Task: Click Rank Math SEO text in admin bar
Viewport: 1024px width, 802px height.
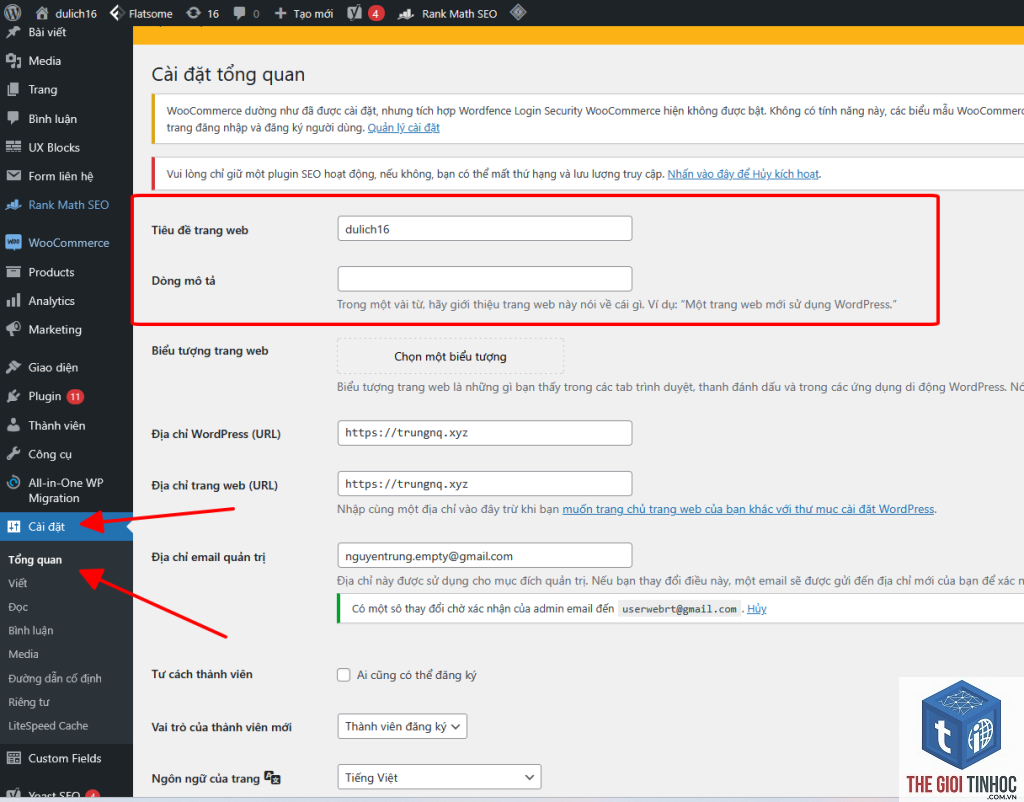Action: [459, 14]
